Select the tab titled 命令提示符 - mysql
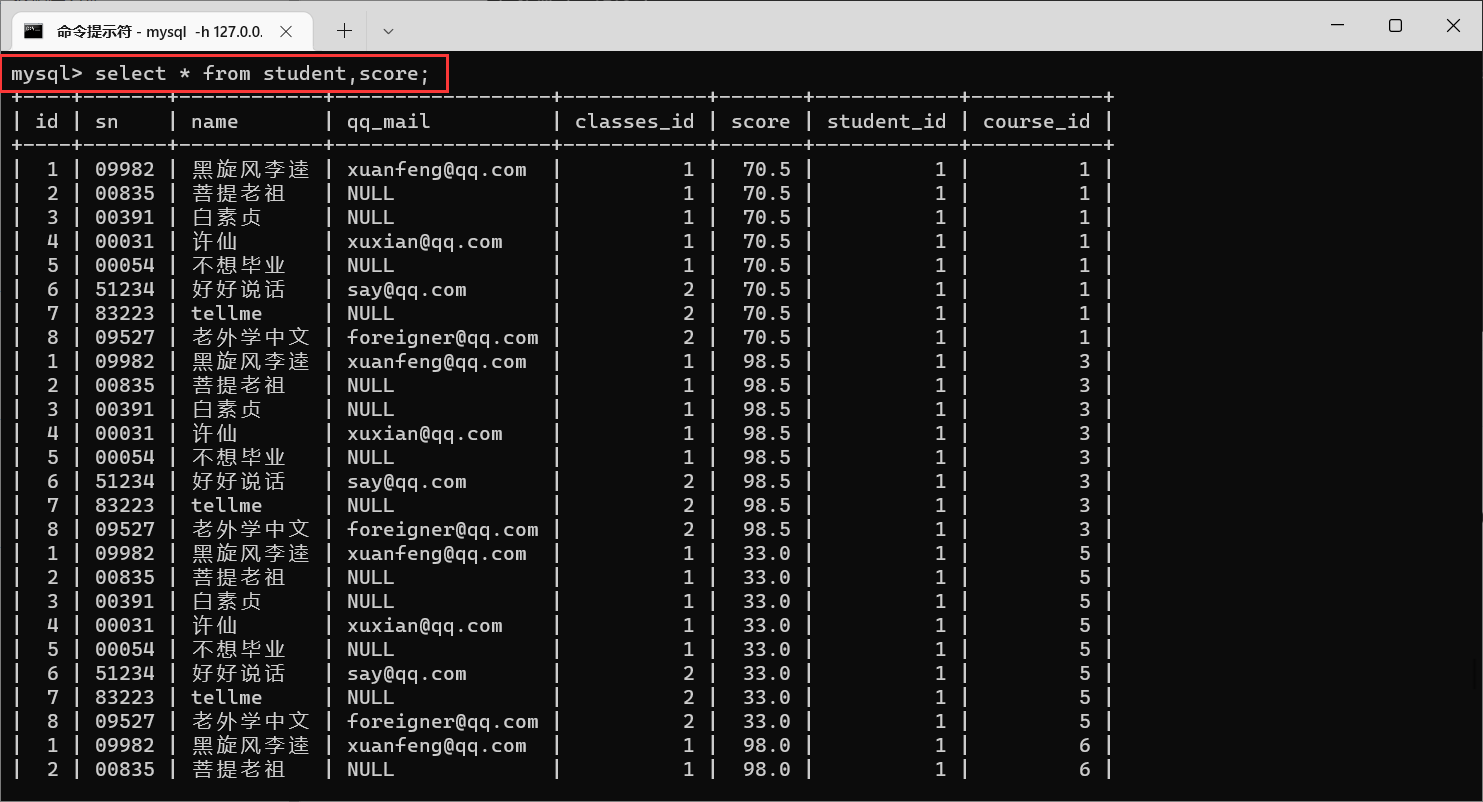 coord(160,32)
